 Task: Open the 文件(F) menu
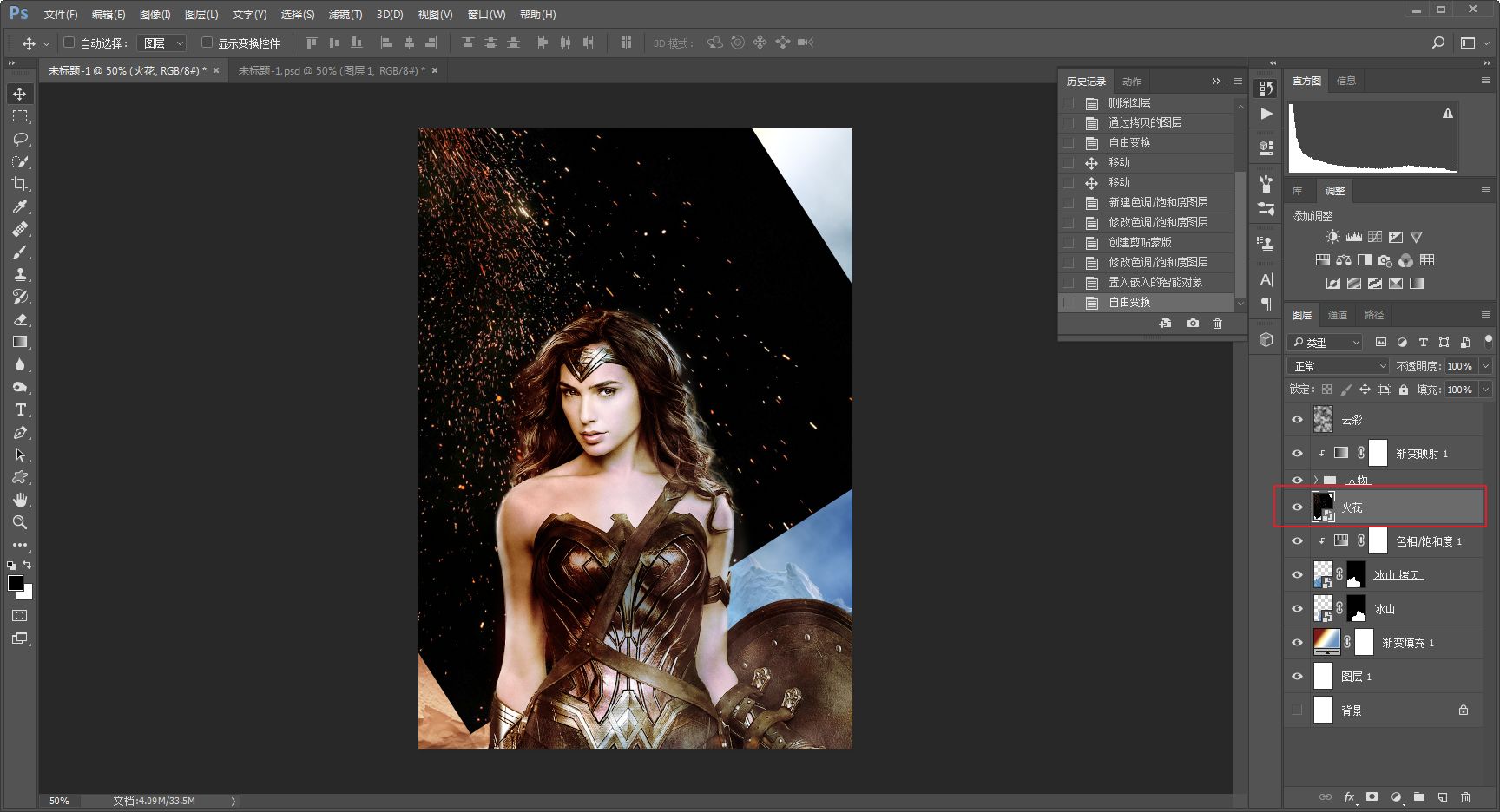(61, 15)
